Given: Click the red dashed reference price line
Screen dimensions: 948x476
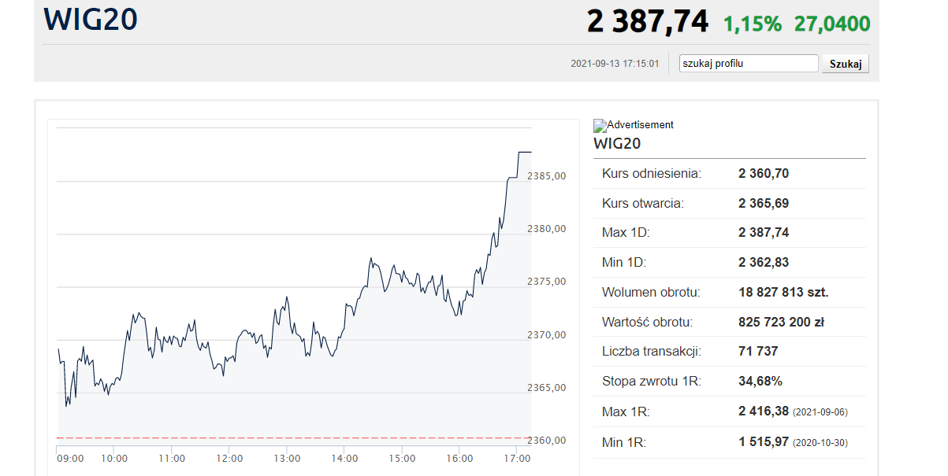Looking at the screenshot, I should (x=294, y=437).
